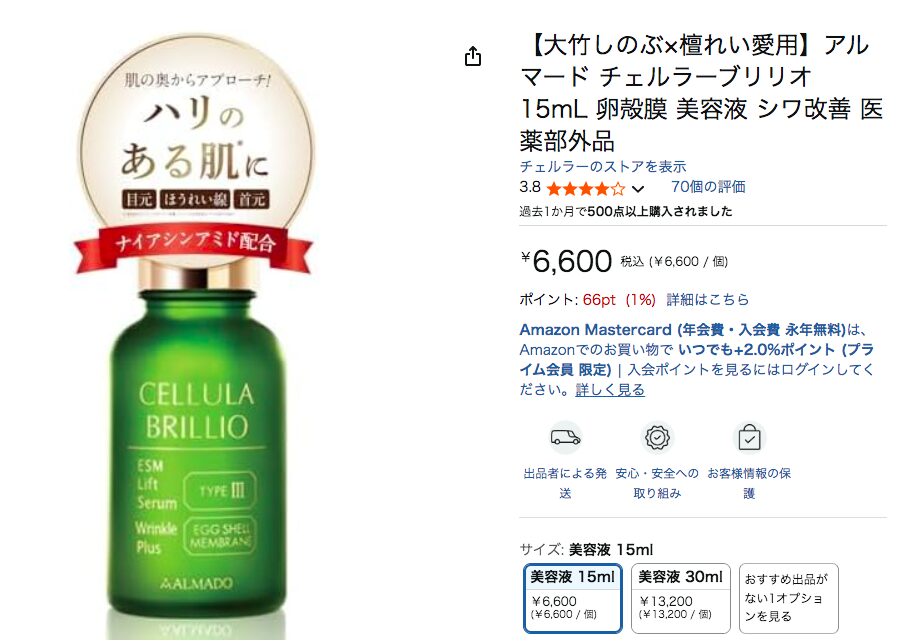Click the safety badge icon
The image size is (907, 641).
click(x=657, y=437)
